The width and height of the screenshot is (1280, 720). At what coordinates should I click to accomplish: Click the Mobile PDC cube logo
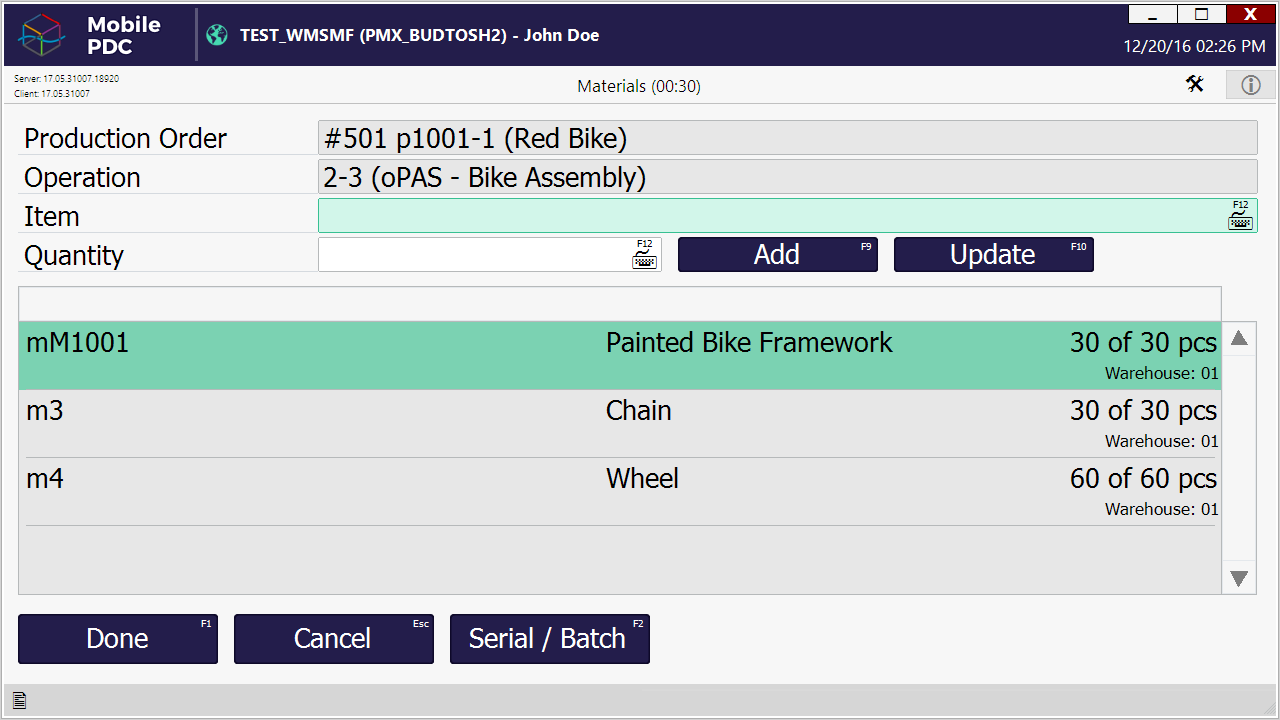pyautogui.click(x=42, y=35)
